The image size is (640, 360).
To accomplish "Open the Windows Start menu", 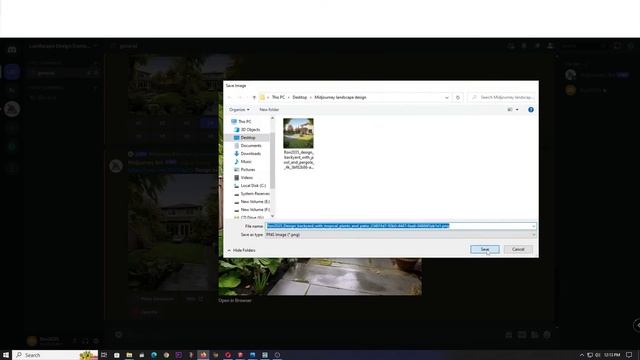I will (6, 355).
